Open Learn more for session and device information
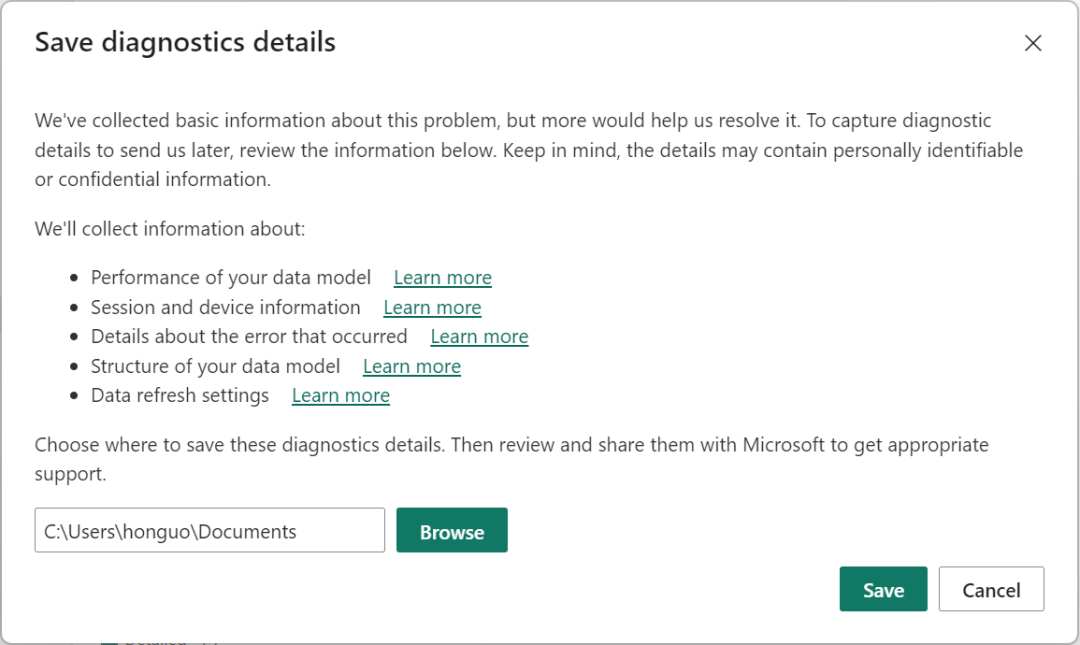Image resolution: width=1080 pixels, height=645 pixels. pos(433,307)
